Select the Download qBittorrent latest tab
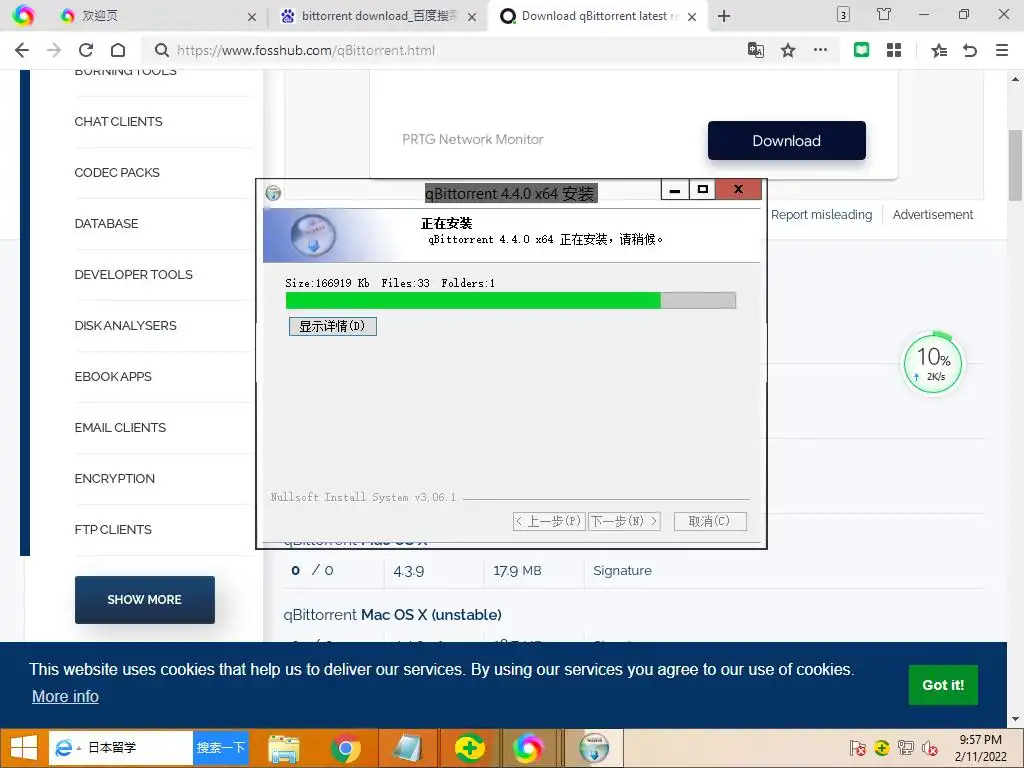Image resolution: width=1024 pixels, height=768 pixels. pyautogui.click(x=598, y=16)
